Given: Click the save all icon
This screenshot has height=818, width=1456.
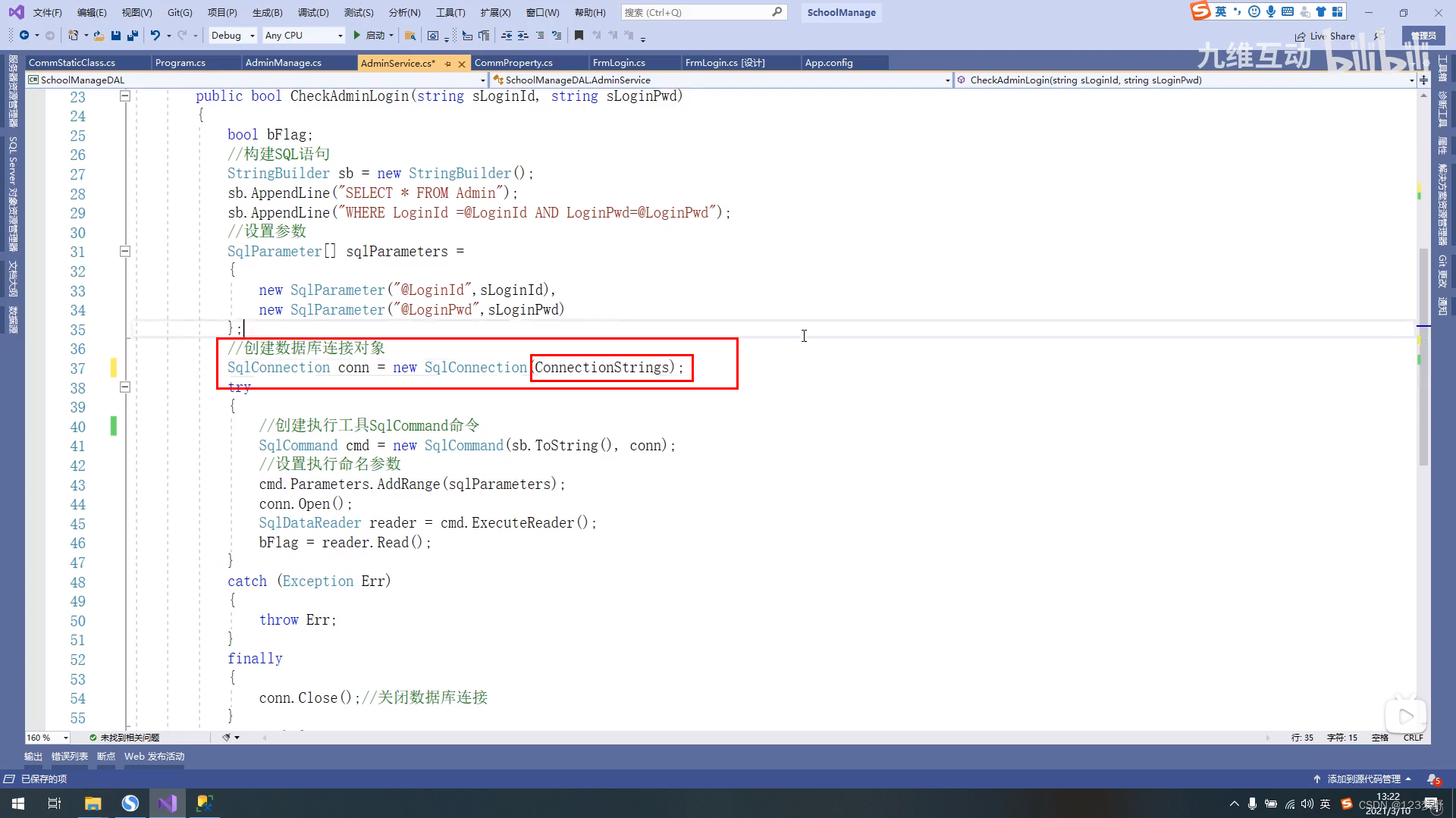Looking at the screenshot, I should 133,36.
